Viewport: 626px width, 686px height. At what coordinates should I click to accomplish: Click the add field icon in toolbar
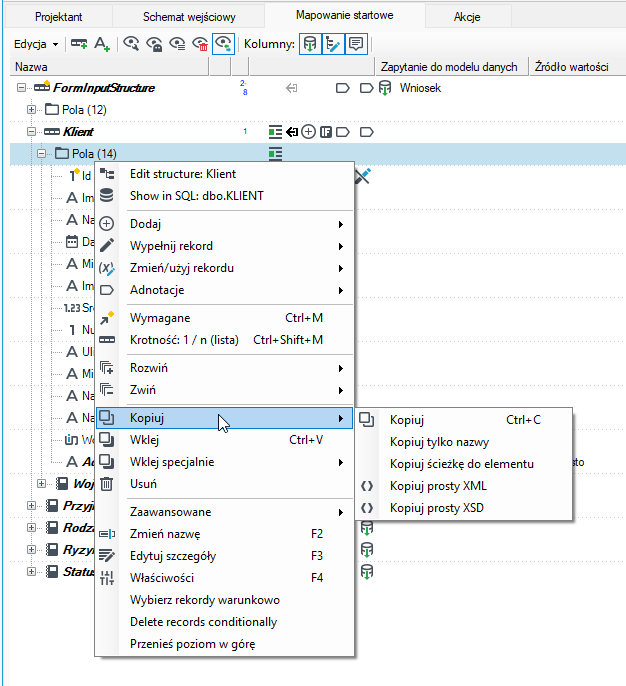click(x=79, y=44)
